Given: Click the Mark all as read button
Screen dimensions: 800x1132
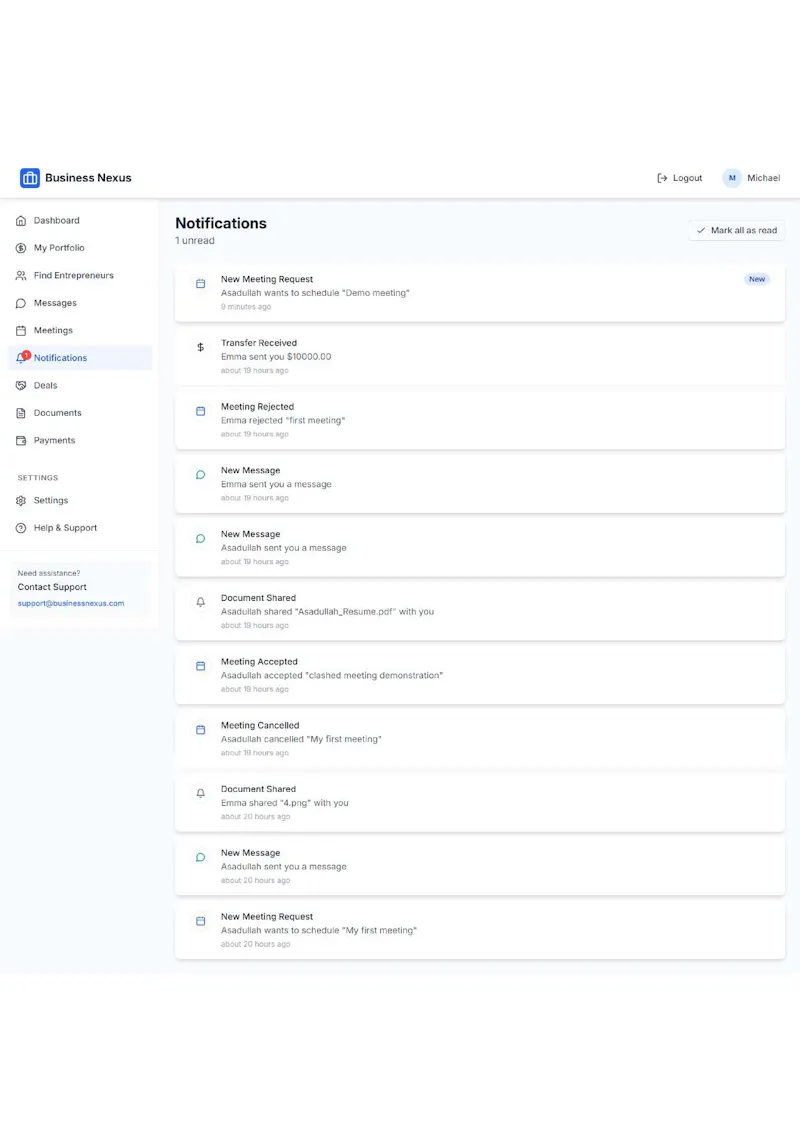Looking at the screenshot, I should click(x=736, y=230).
